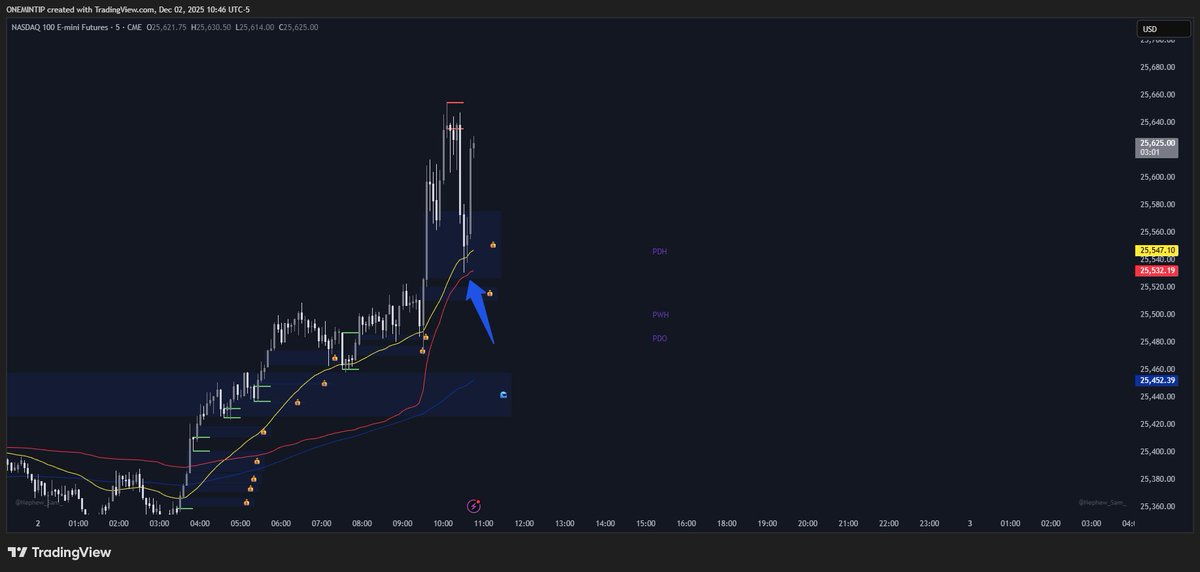Click the day 2 date label on time axis
The image size is (1200, 572).
click(38, 523)
